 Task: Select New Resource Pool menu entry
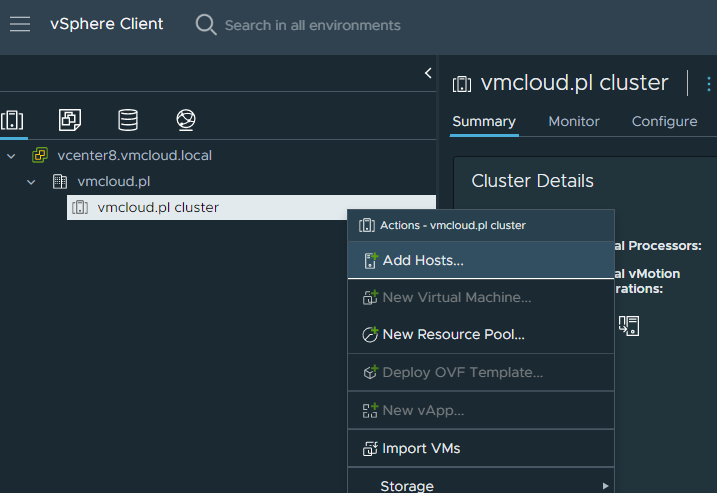tap(453, 335)
